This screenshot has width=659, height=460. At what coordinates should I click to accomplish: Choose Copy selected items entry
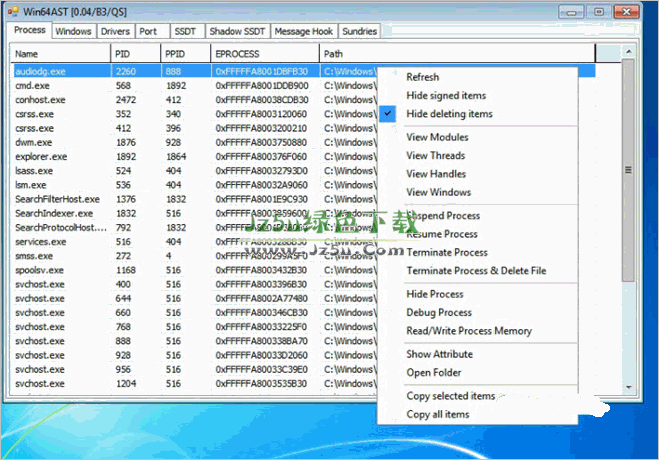(x=477, y=396)
